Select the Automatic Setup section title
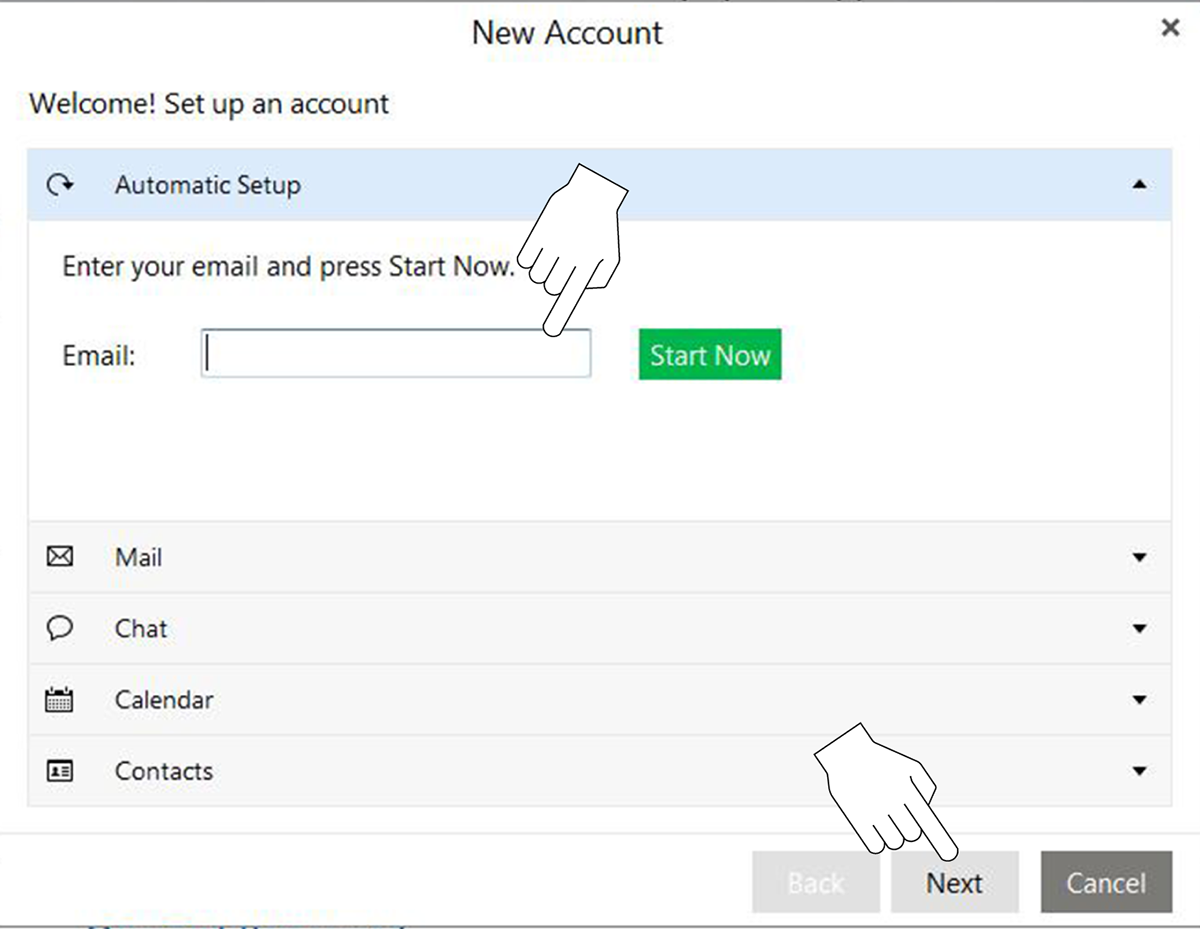Screen dimensions: 1200x929 click(x=207, y=185)
